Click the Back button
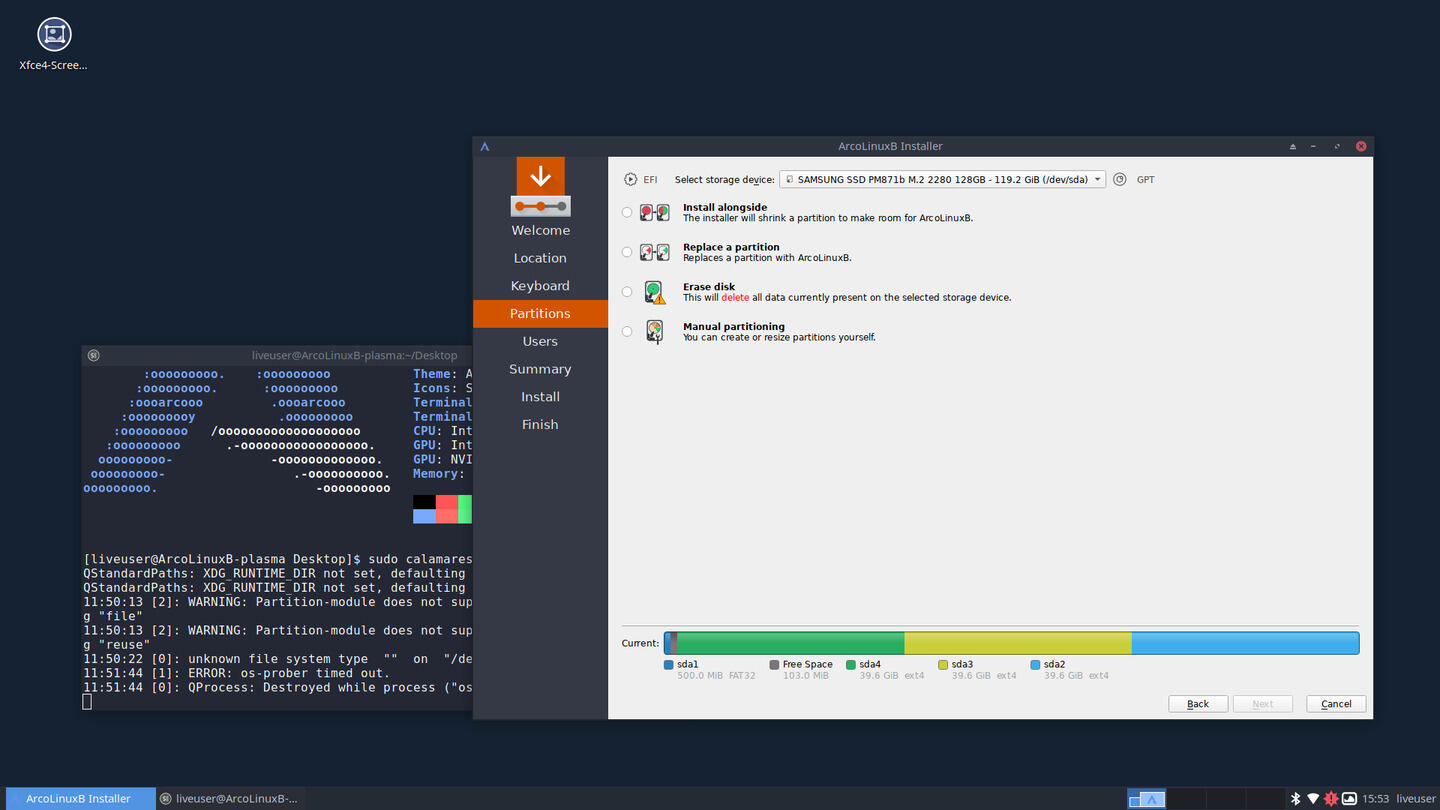The width and height of the screenshot is (1440, 810). coord(1198,704)
